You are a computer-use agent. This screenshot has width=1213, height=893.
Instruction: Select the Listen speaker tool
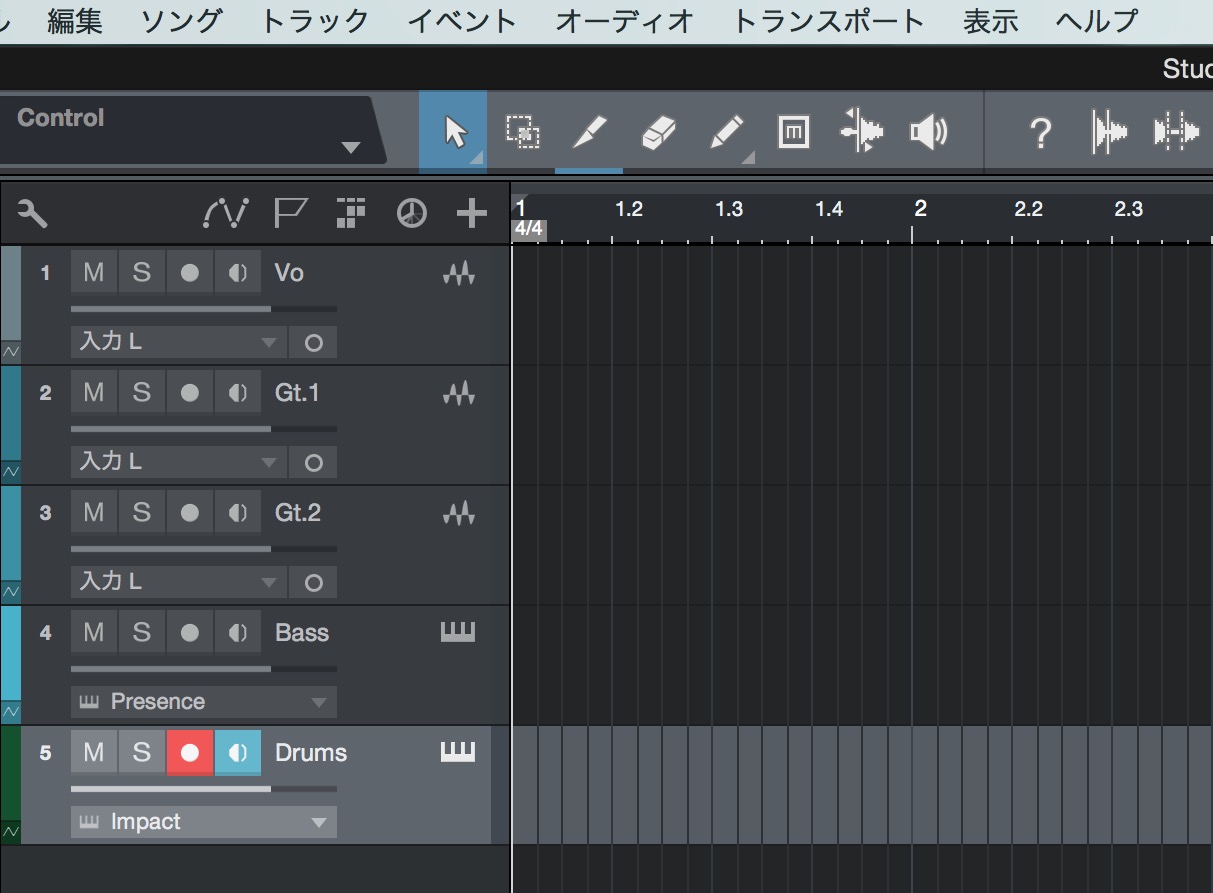coord(928,132)
